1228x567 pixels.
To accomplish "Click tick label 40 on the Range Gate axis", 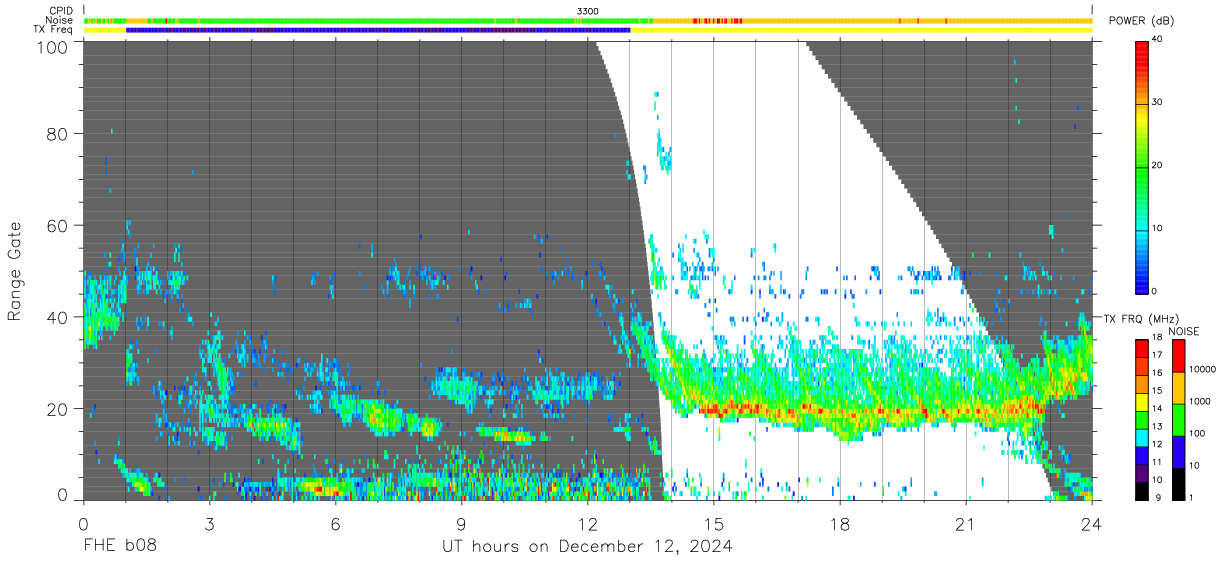I will coord(58,317).
